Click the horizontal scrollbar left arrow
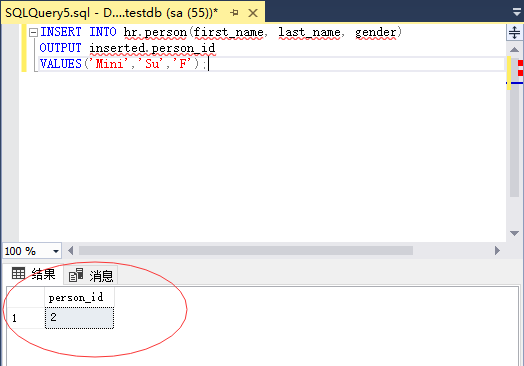 point(71,251)
